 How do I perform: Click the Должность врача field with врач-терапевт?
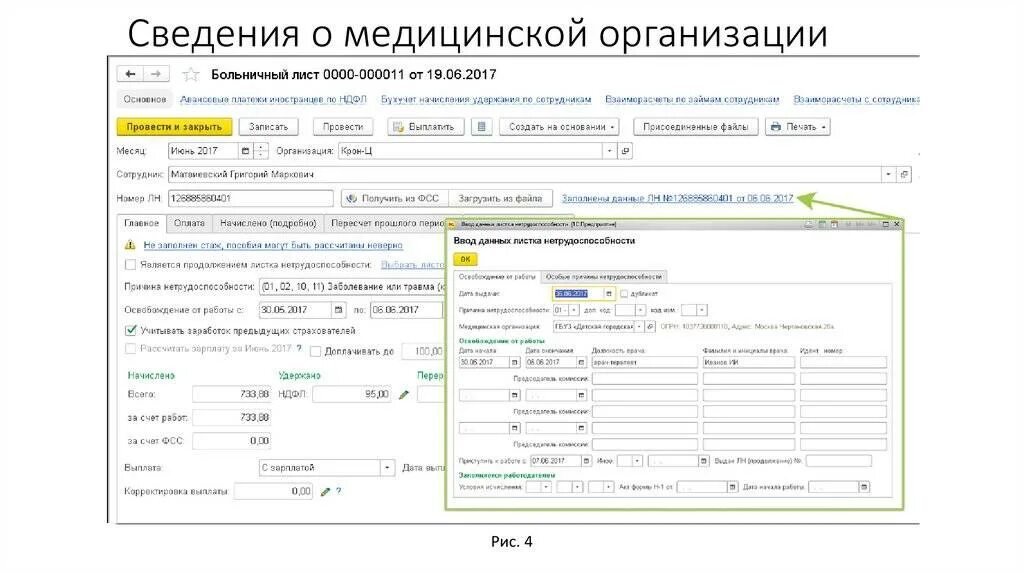[645, 362]
